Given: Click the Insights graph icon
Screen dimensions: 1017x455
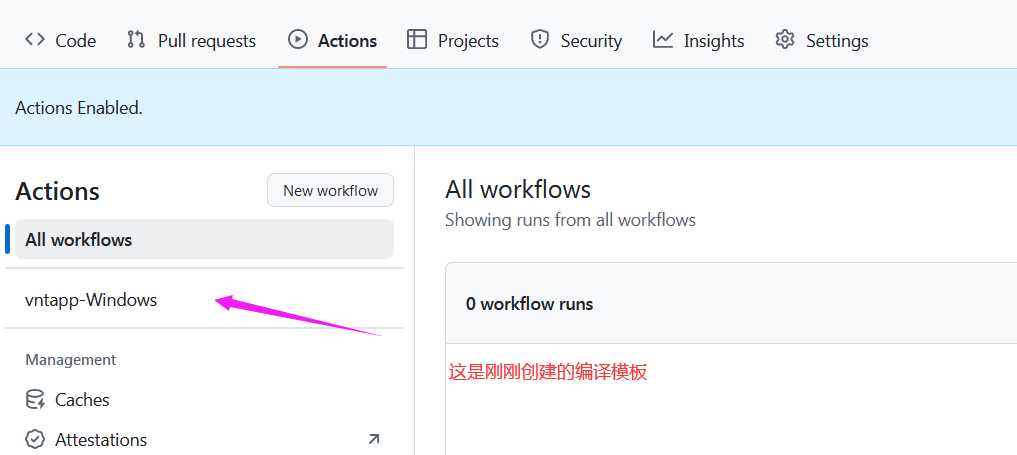Looking at the screenshot, I should pyautogui.click(x=662, y=40).
